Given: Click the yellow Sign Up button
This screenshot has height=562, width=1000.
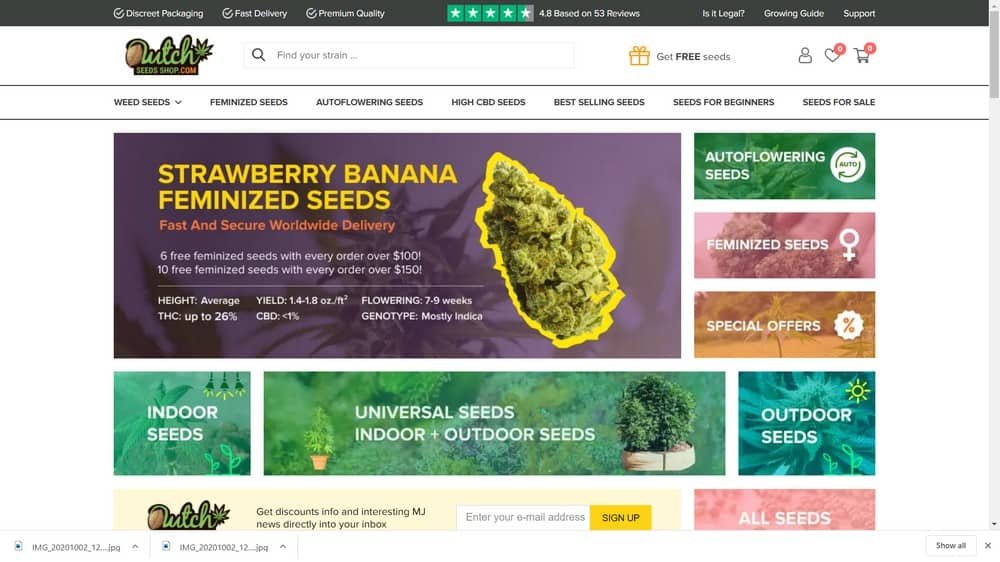Looking at the screenshot, I should click(x=621, y=517).
